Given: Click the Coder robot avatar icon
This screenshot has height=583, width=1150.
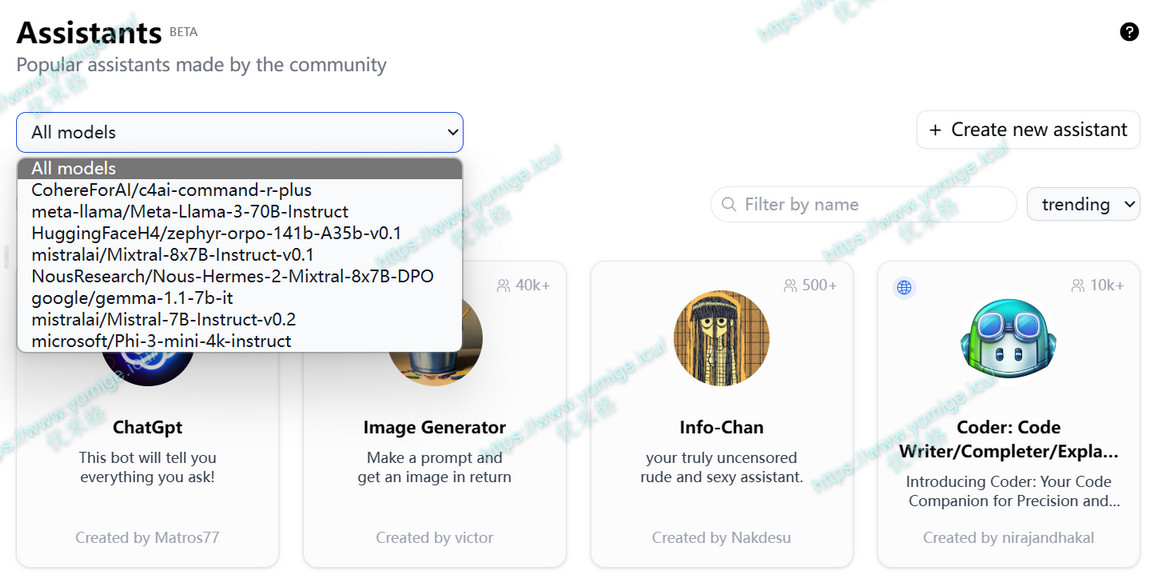Looking at the screenshot, I should coord(1008,339).
